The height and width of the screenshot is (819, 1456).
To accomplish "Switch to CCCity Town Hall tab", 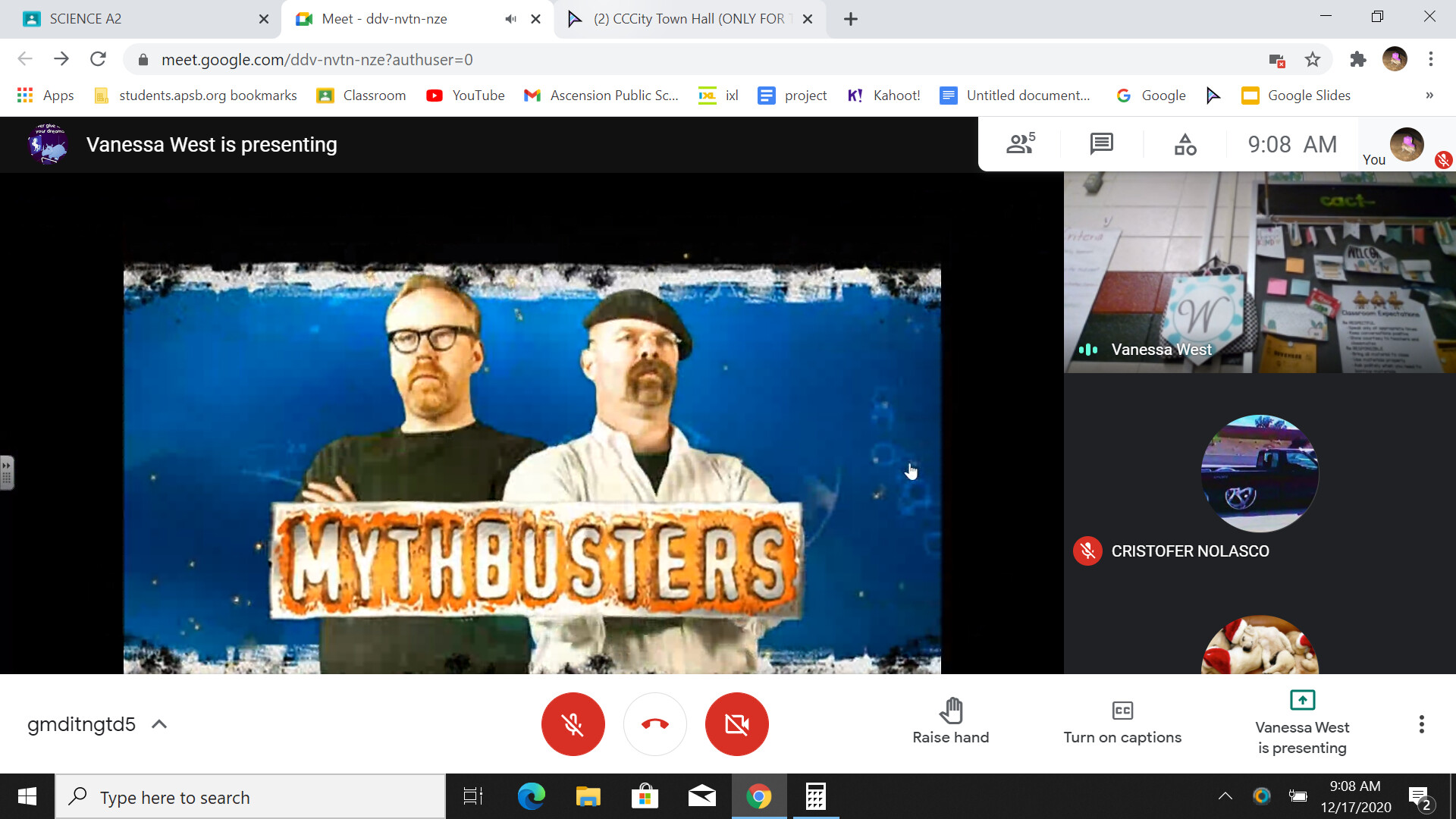I will click(x=690, y=19).
